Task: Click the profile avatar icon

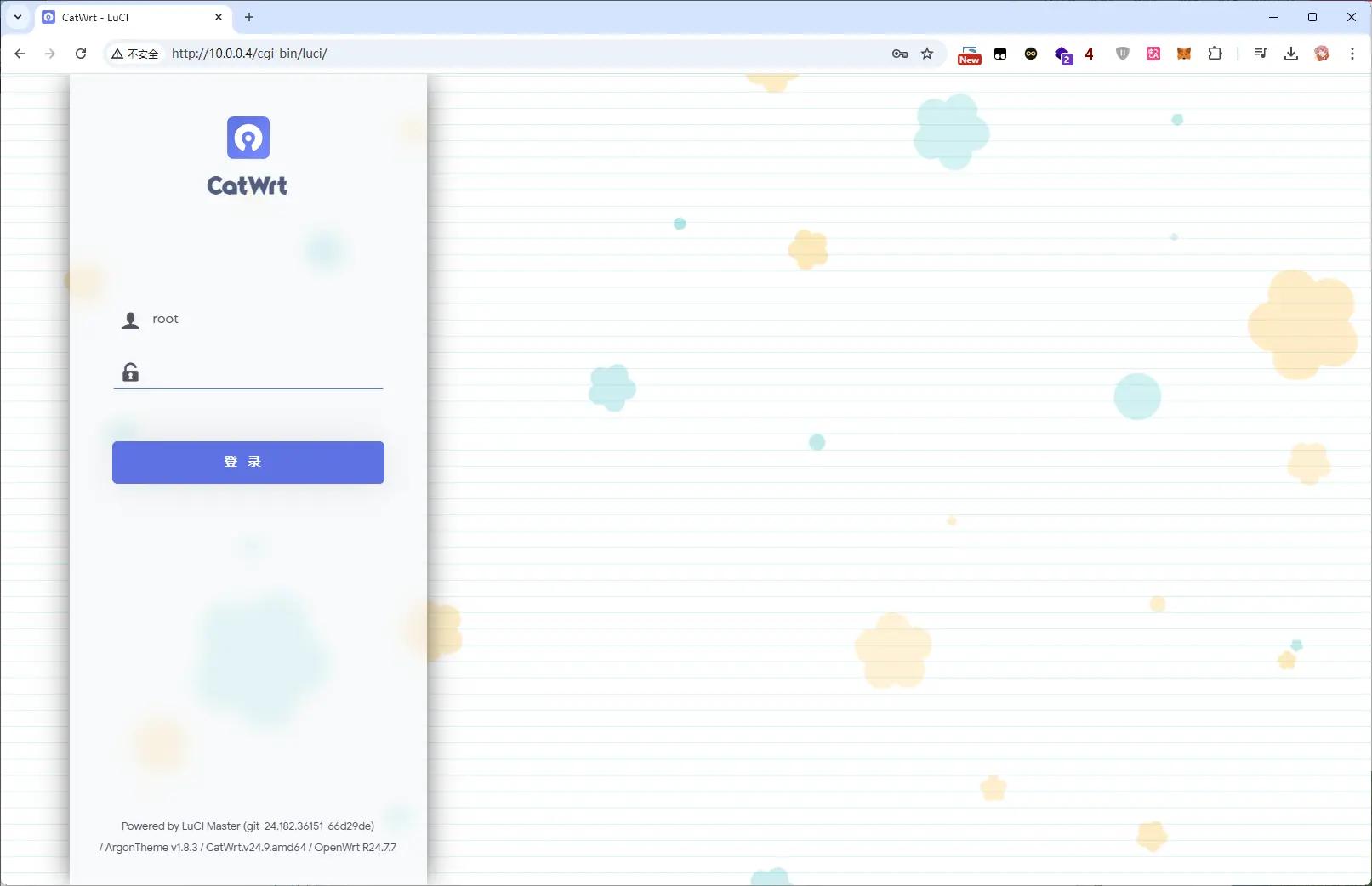Action: [x=1322, y=54]
